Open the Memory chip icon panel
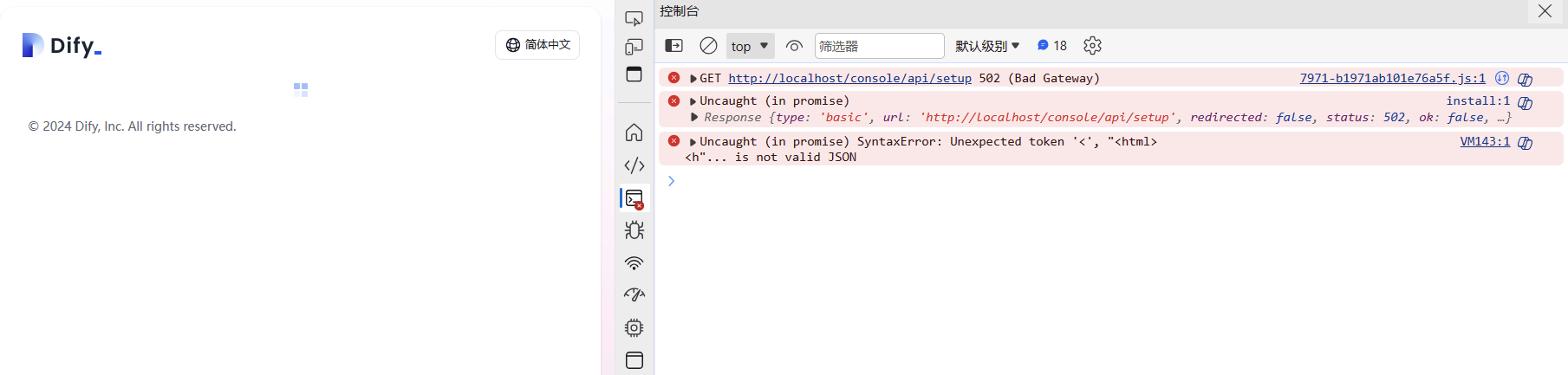Viewport: 1568px width, 375px height. point(634,328)
